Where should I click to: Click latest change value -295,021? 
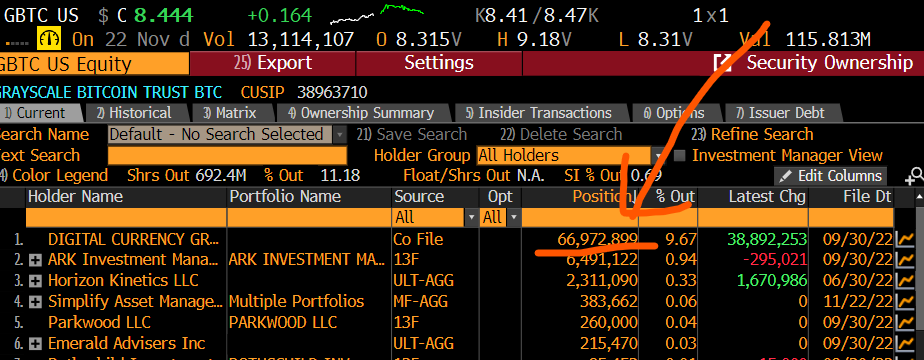(774, 260)
